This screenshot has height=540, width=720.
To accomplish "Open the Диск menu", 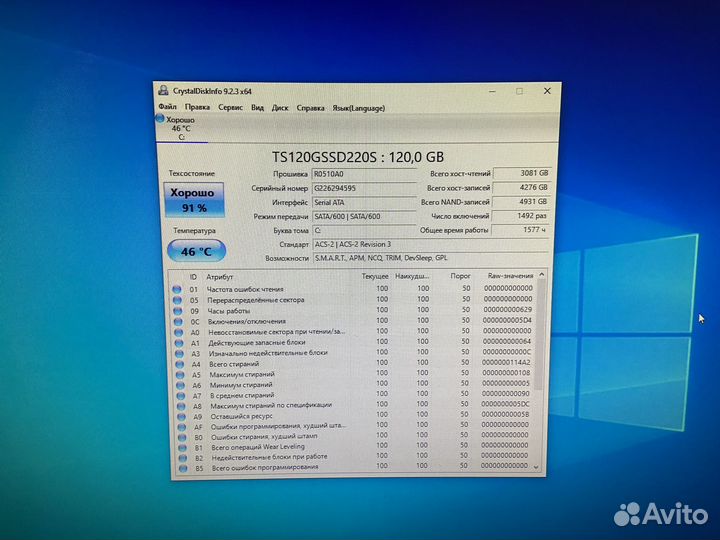I will [280, 108].
